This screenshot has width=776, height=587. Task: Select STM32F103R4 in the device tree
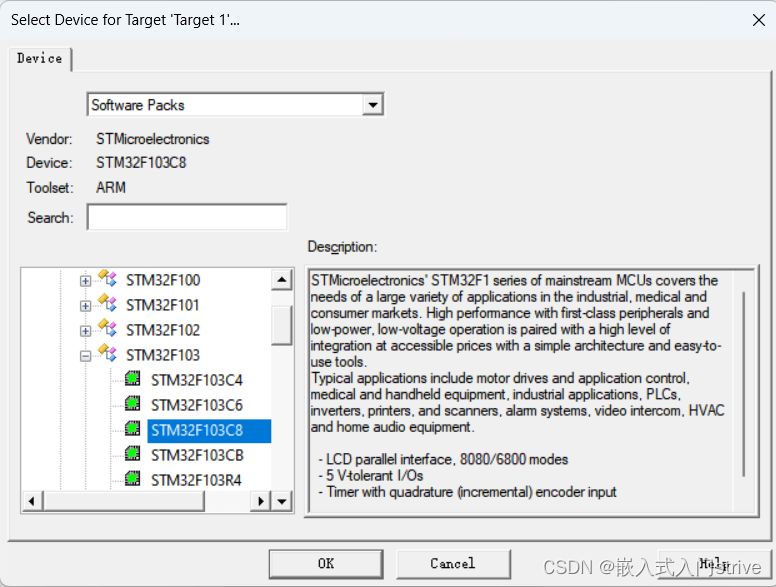tap(196, 480)
